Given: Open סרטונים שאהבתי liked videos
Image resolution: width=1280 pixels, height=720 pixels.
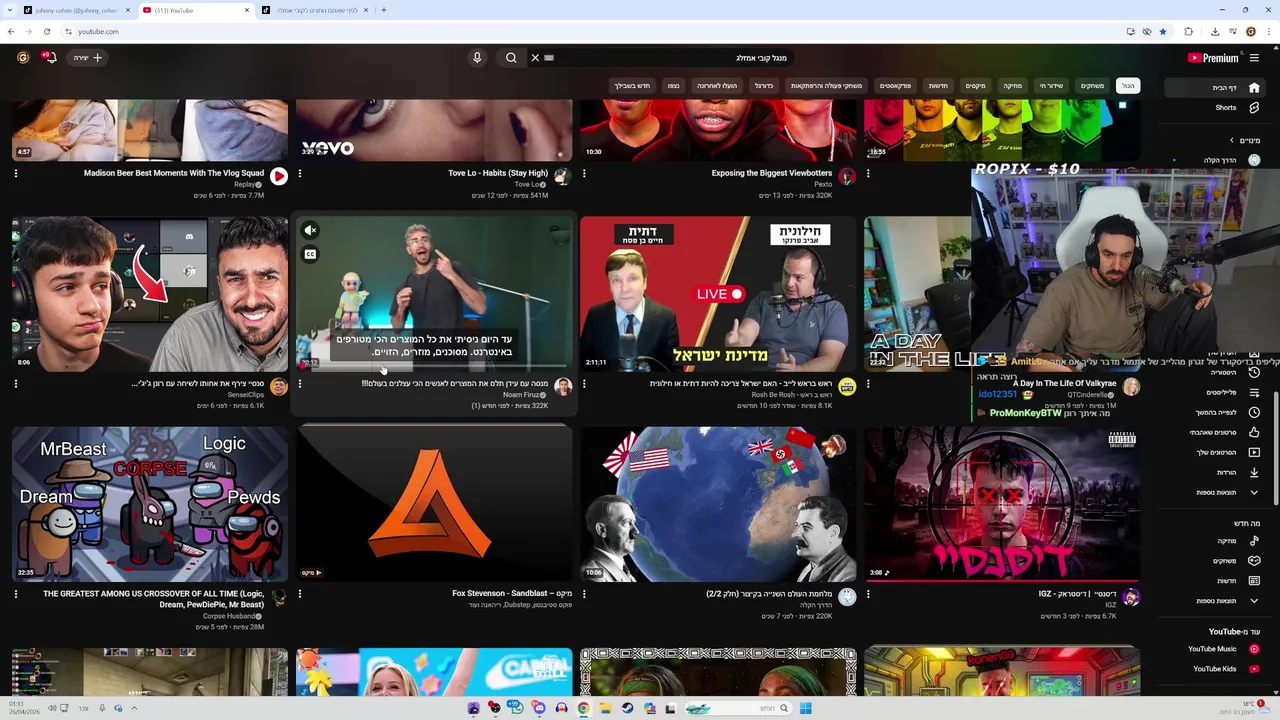Looking at the screenshot, I should 1216,432.
